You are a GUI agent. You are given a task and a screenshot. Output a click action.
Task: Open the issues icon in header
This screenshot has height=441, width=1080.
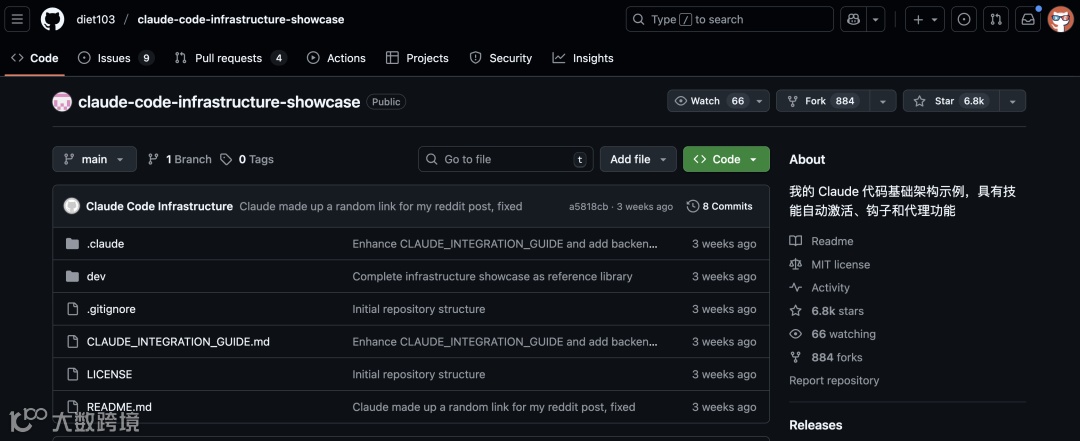coord(964,19)
